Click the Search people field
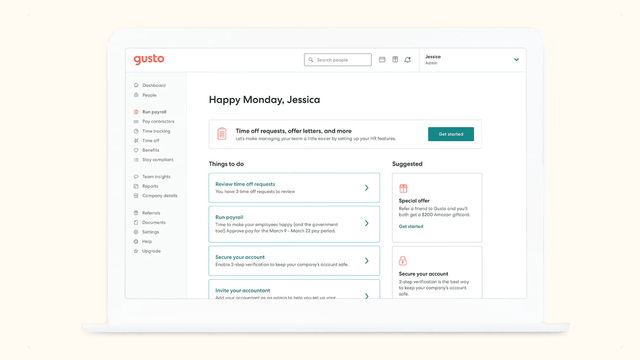 pos(338,60)
